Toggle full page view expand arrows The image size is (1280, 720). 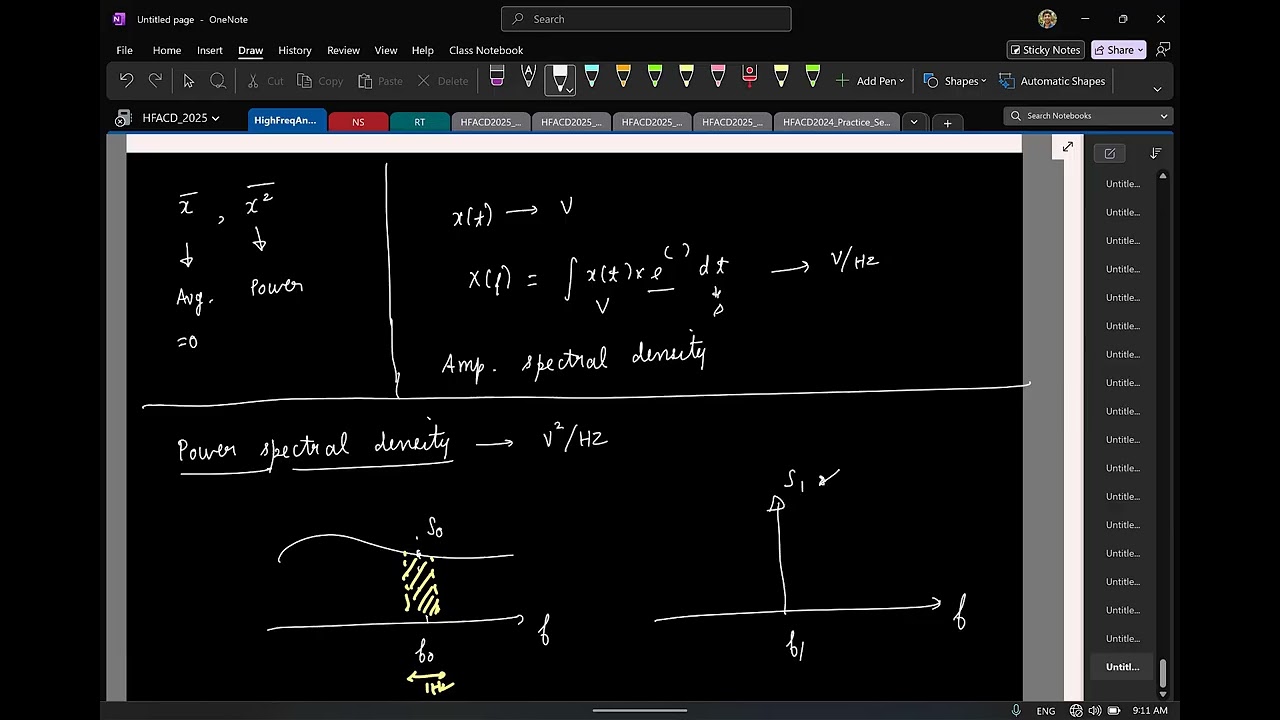tap(1068, 147)
